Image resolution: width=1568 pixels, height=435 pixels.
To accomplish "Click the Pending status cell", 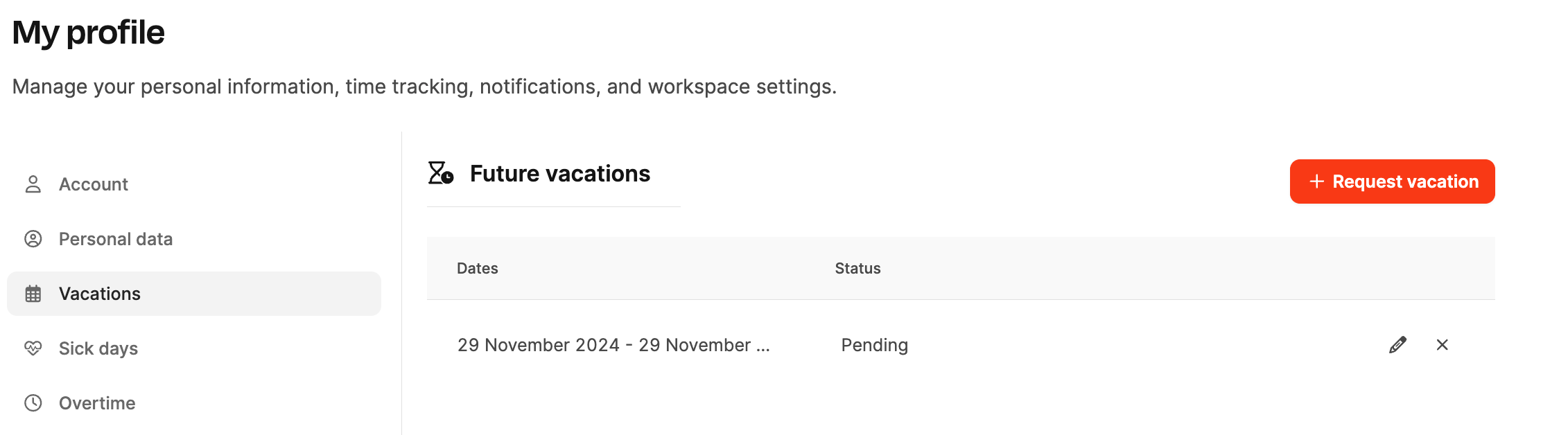I will point(874,345).
